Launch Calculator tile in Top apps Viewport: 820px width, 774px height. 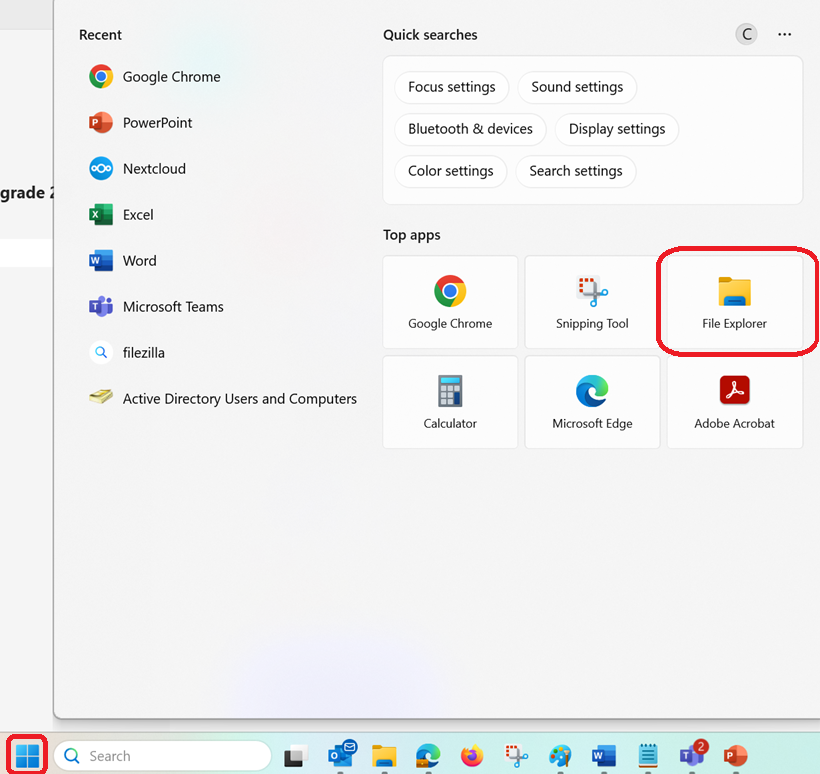pos(450,402)
